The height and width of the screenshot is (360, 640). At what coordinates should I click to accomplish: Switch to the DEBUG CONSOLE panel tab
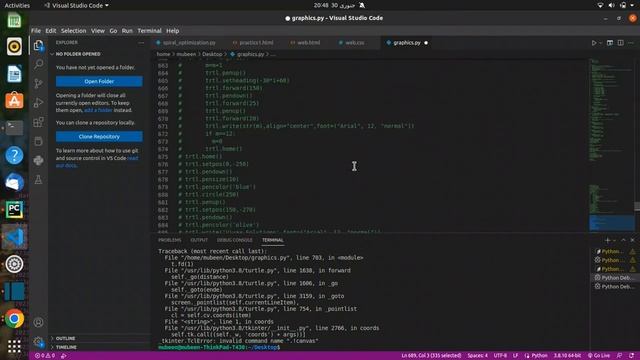click(235, 240)
